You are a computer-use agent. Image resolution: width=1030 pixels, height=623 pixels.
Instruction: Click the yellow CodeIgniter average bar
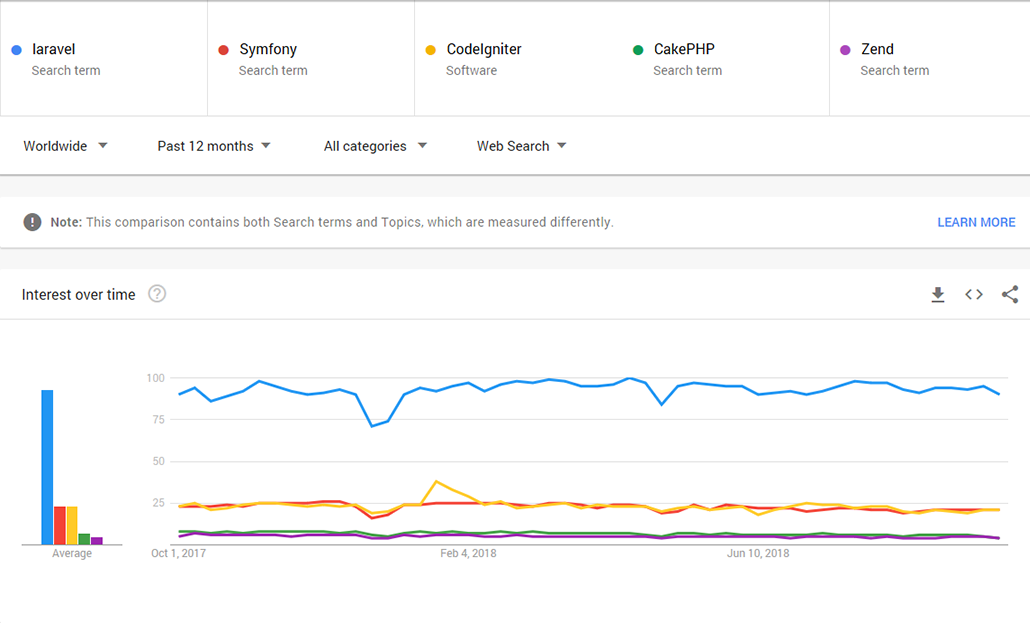point(72,525)
